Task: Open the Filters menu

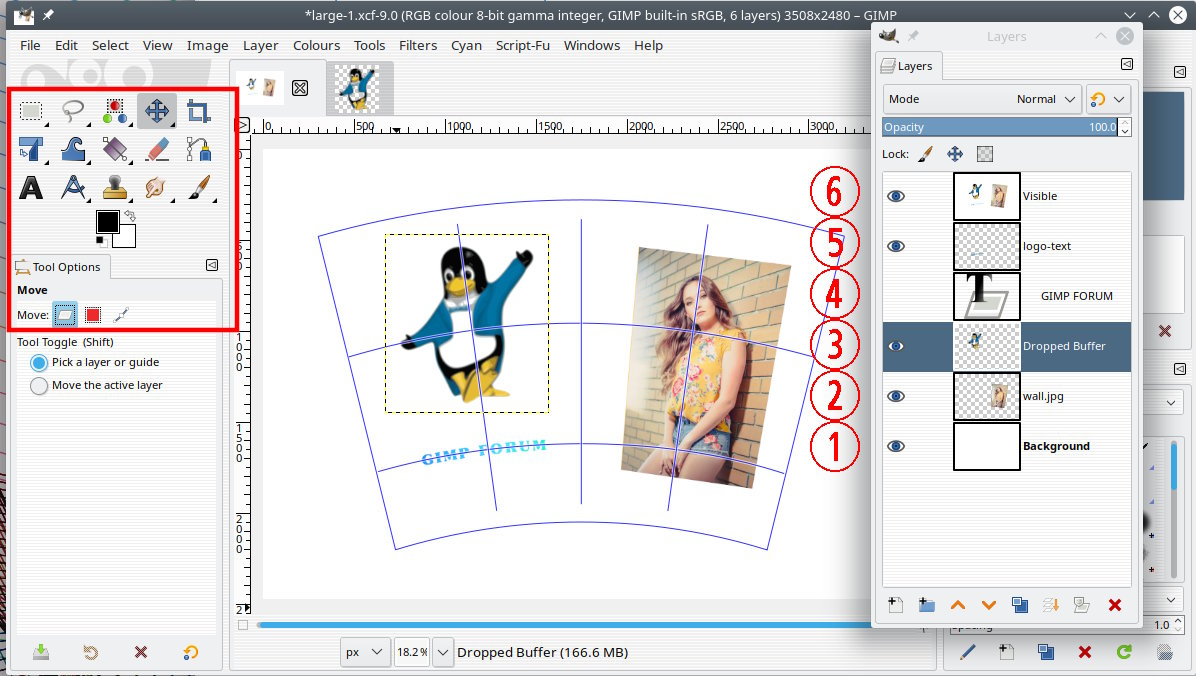Action: (418, 45)
